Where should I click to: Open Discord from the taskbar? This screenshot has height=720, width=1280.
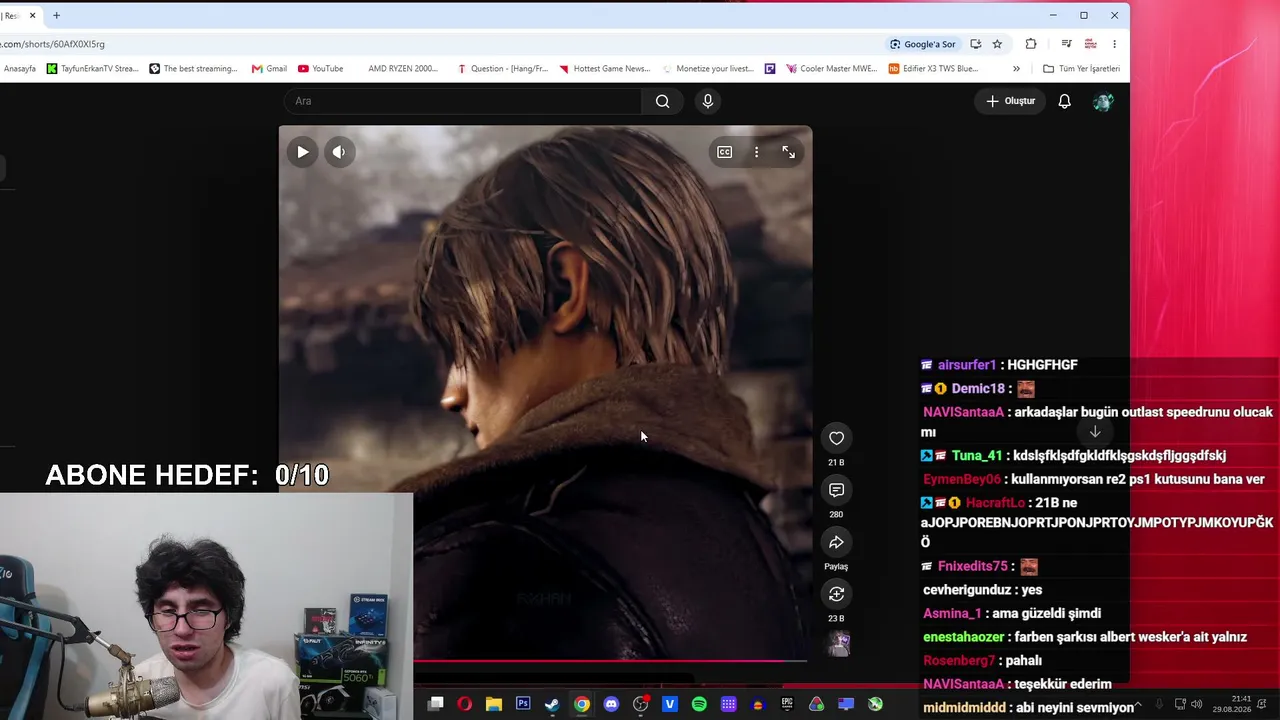(611, 704)
